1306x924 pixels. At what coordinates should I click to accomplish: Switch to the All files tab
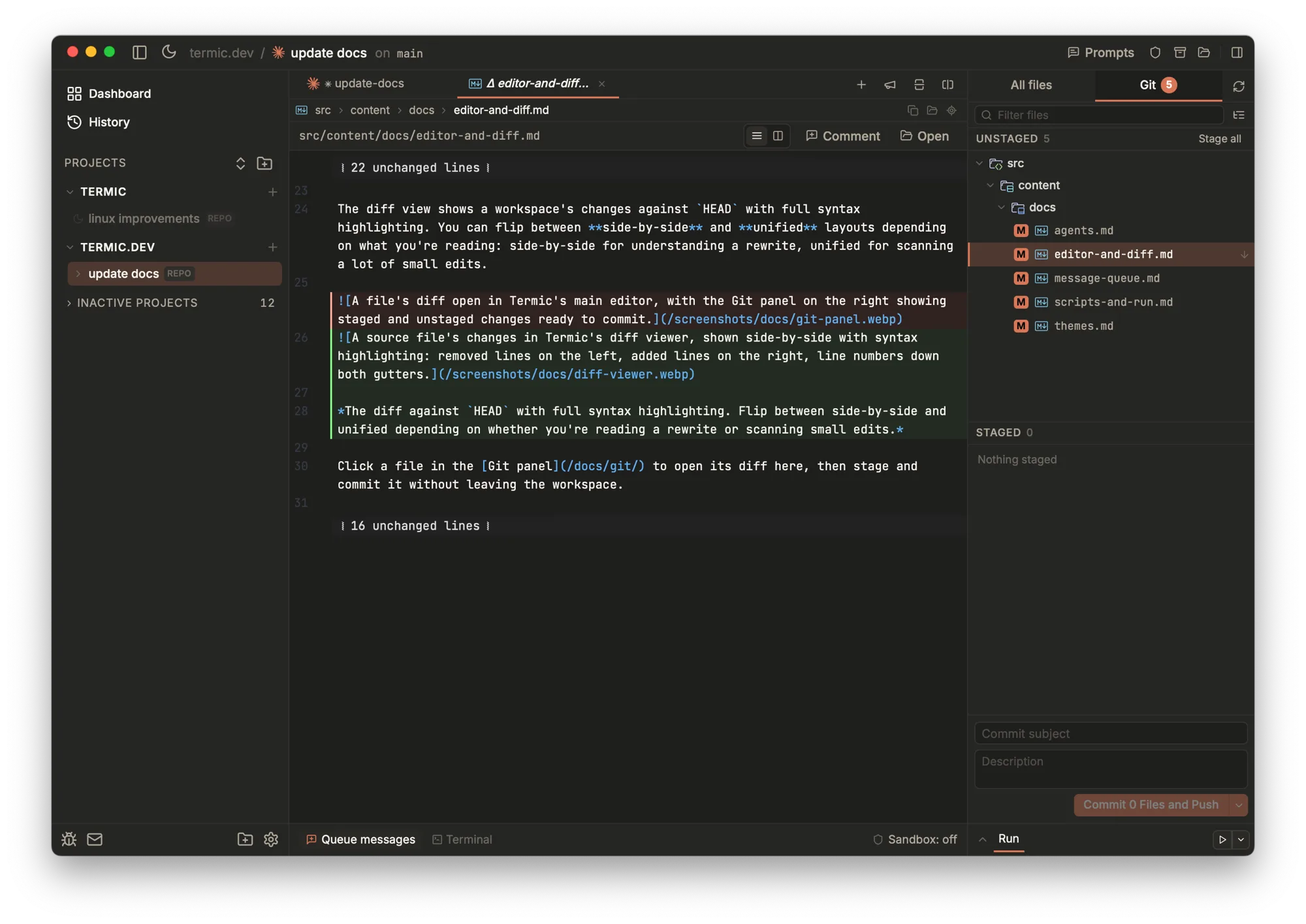(1031, 85)
